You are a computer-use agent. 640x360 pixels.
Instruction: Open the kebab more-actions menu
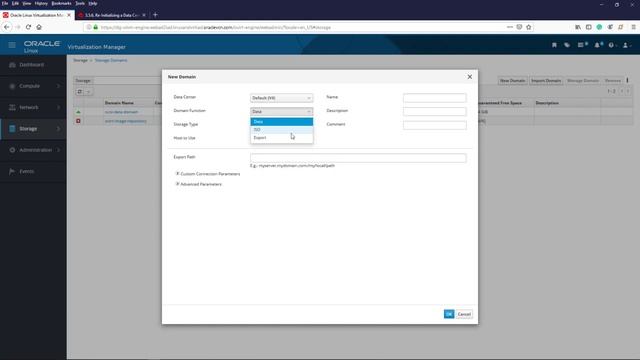point(627,80)
